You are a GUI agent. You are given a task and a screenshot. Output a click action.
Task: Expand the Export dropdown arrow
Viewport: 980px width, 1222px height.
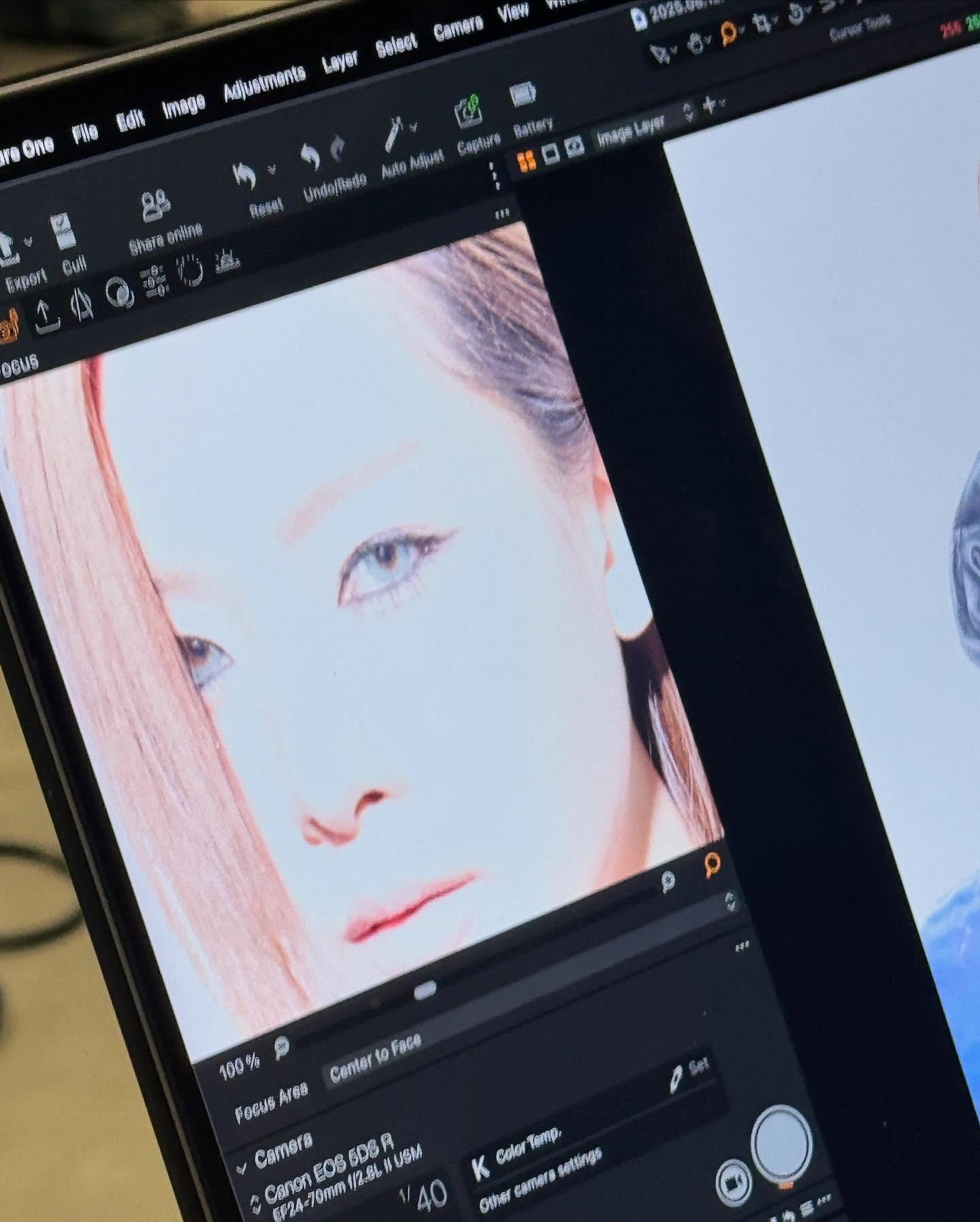[28, 241]
